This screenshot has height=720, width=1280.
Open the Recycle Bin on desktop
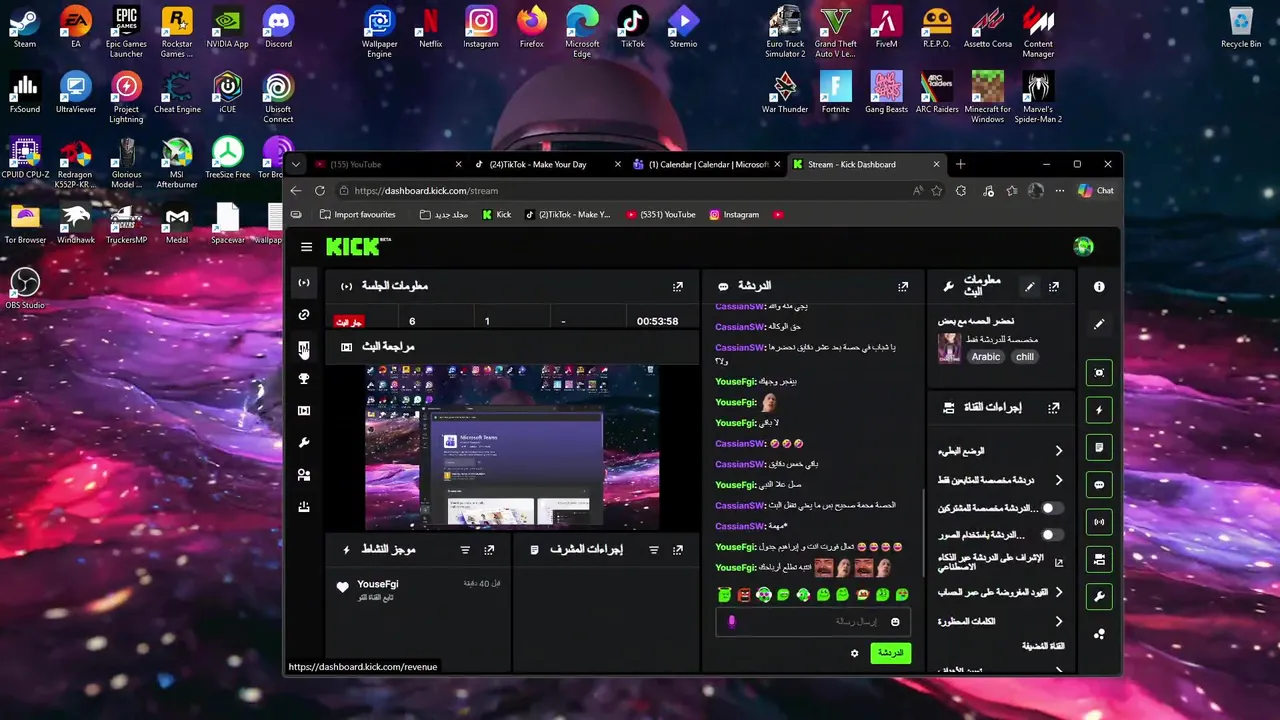pyautogui.click(x=1241, y=28)
